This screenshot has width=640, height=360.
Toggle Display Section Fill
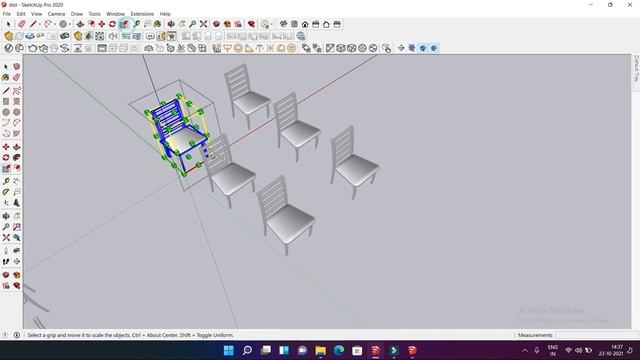[433, 48]
